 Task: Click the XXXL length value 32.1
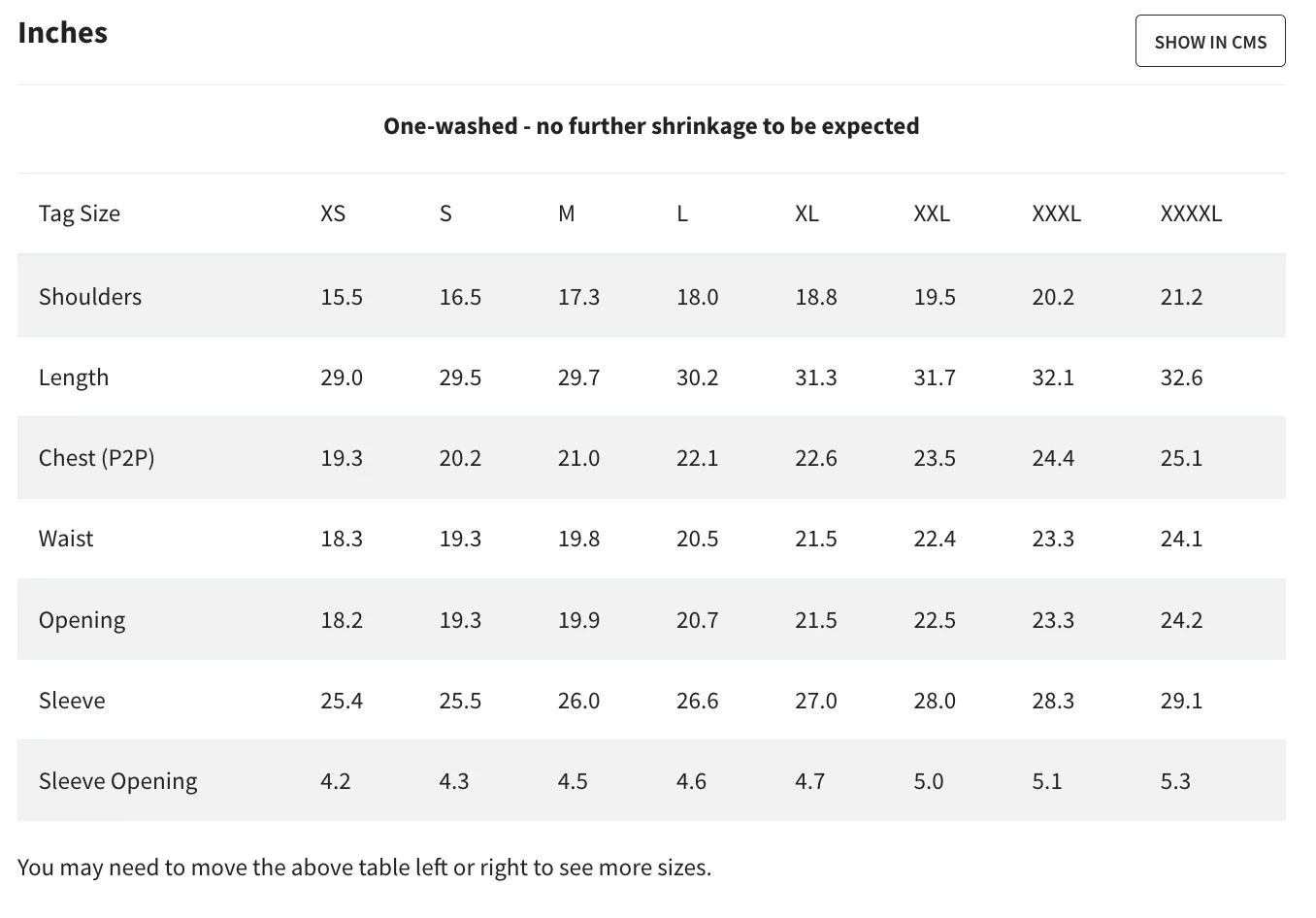tap(1053, 377)
